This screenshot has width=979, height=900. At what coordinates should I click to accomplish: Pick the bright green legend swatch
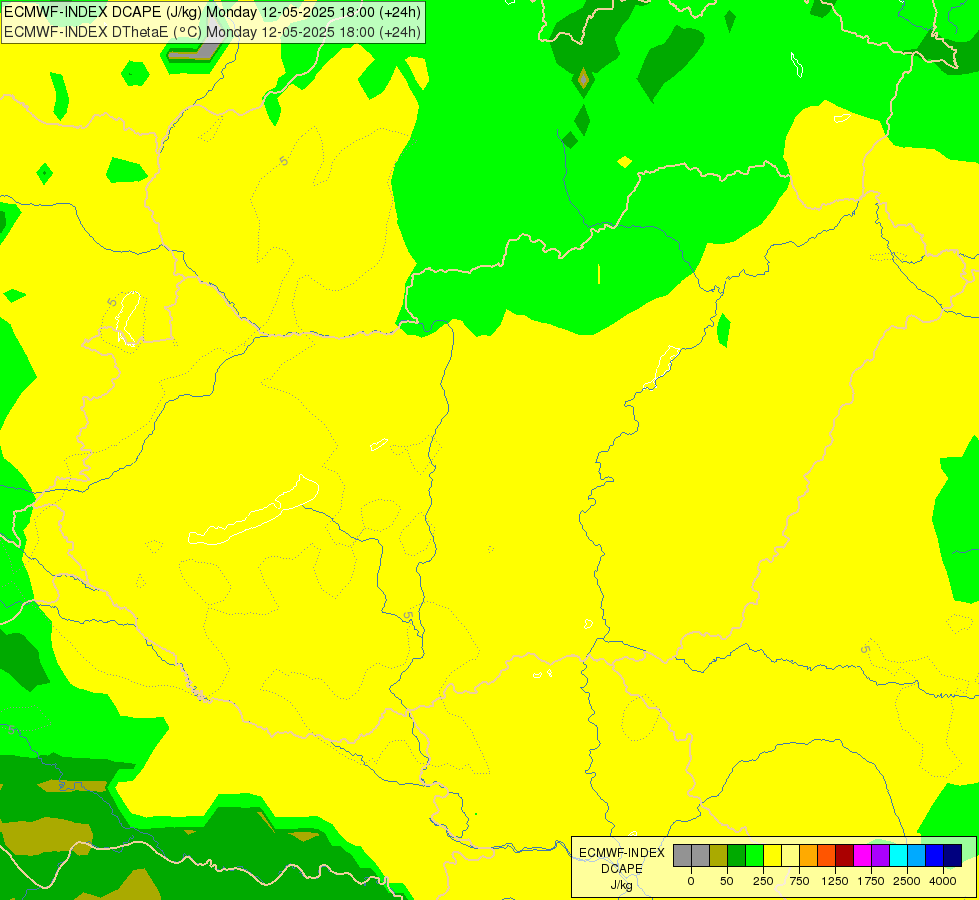(x=754, y=856)
